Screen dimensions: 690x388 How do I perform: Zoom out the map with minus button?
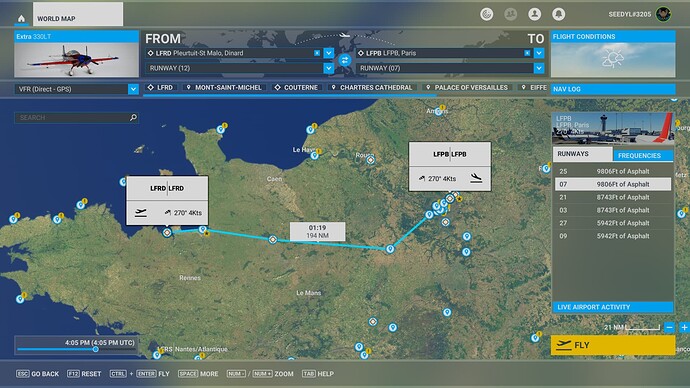pyautogui.click(x=669, y=327)
